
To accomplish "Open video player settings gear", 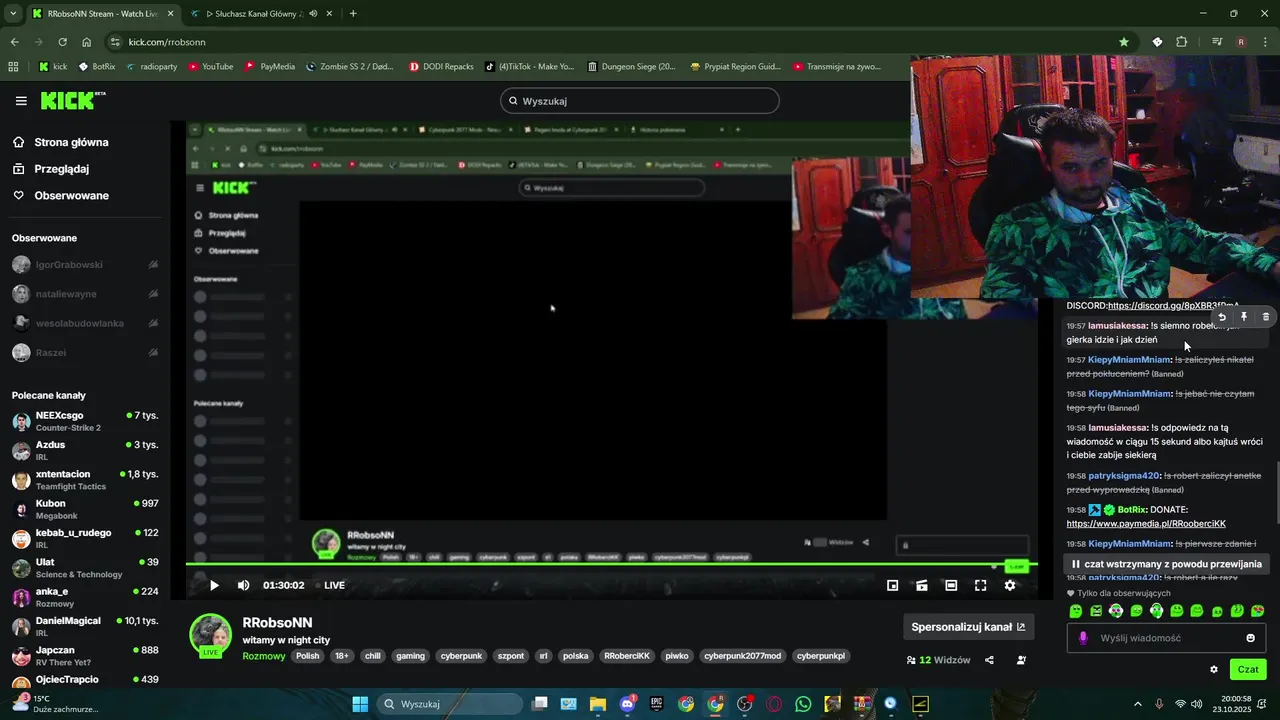I will [1010, 585].
